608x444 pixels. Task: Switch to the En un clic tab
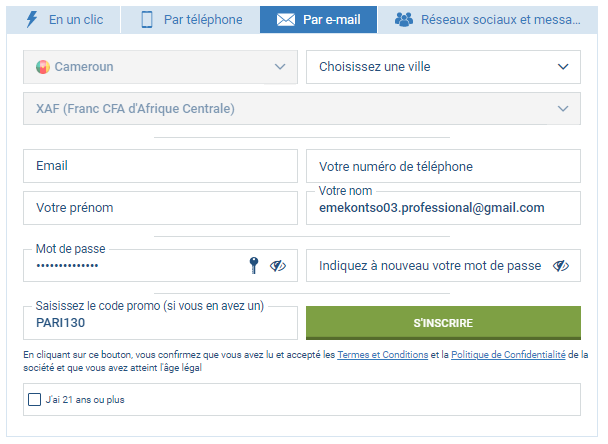click(x=64, y=19)
